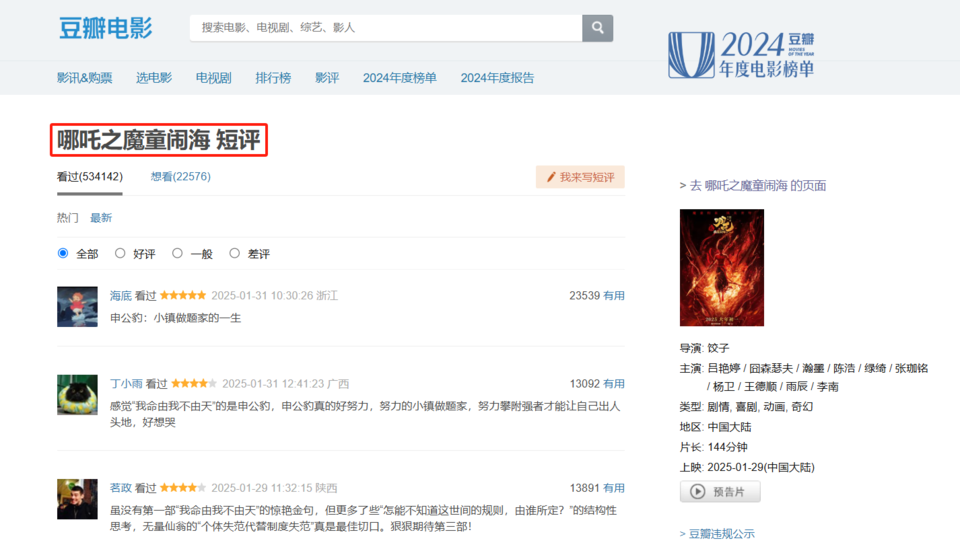960x553 pixels.
Task: Select the 全部 radio button
Action: (62, 253)
